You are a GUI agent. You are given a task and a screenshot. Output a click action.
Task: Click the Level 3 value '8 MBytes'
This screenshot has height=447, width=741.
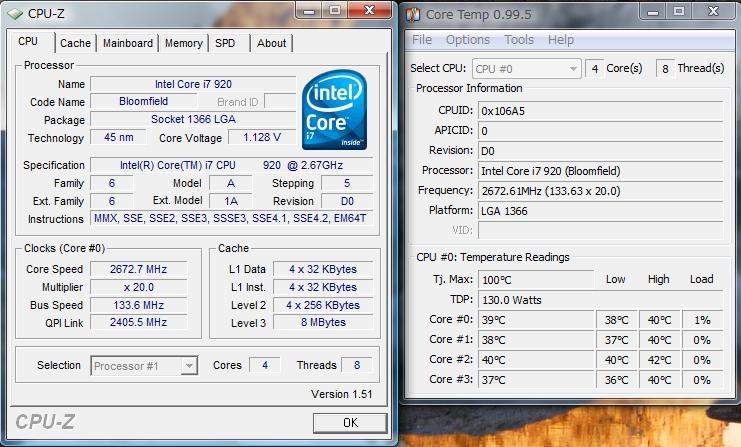tap(323, 322)
